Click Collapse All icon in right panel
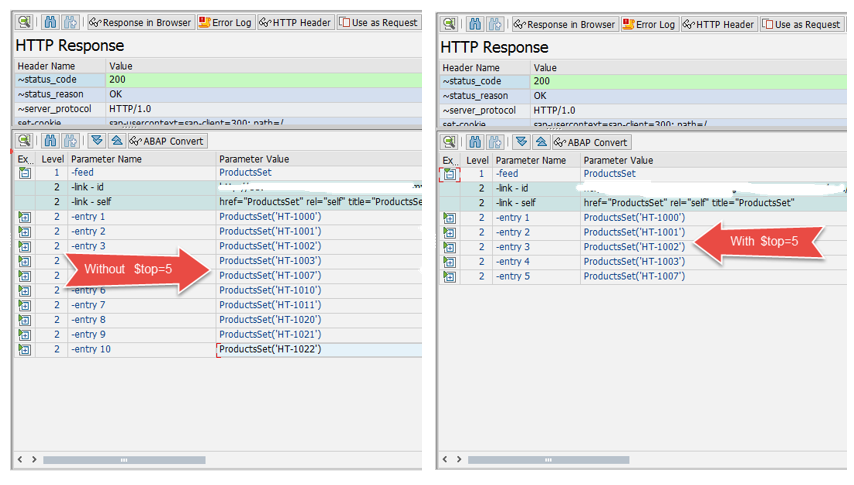 pos(541,142)
